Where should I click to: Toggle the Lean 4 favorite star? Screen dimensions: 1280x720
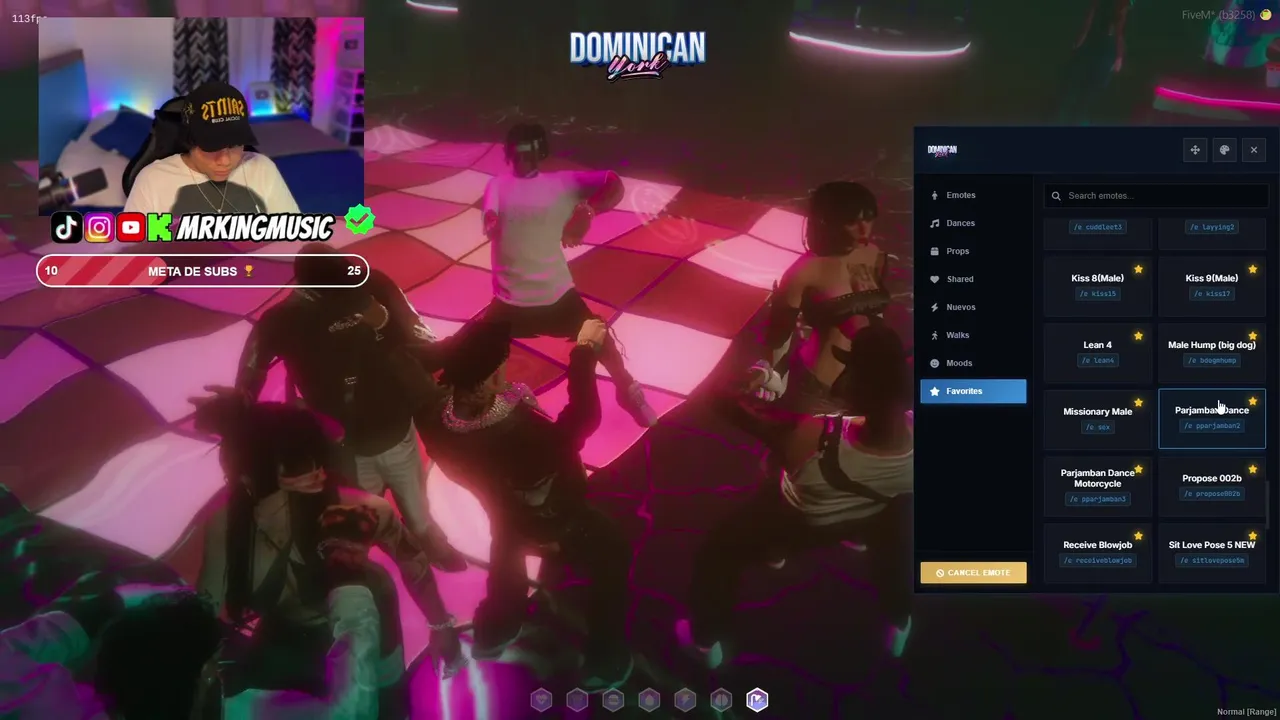(x=1138, y=336)
